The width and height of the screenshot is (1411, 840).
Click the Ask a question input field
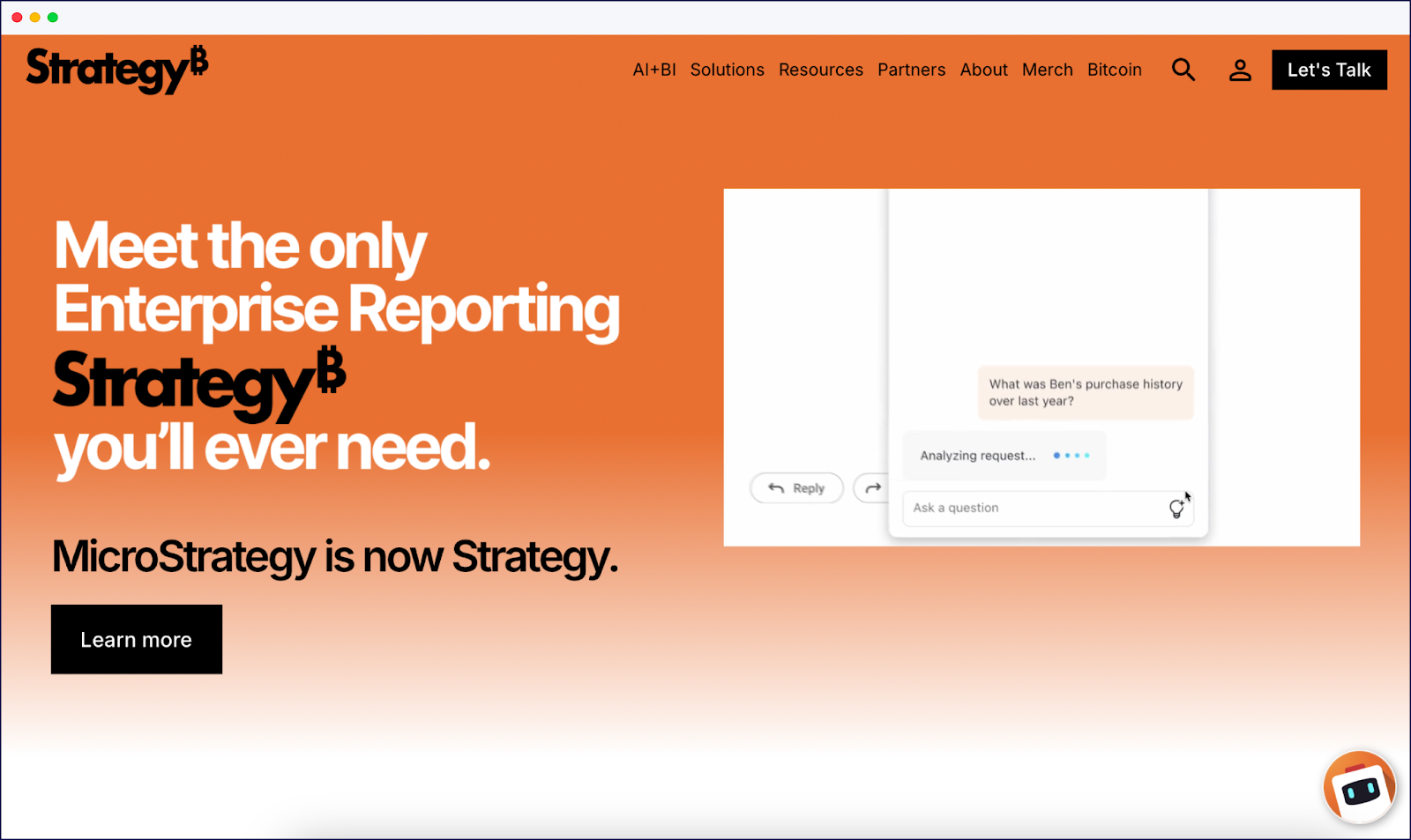[x=1048, y=509]
